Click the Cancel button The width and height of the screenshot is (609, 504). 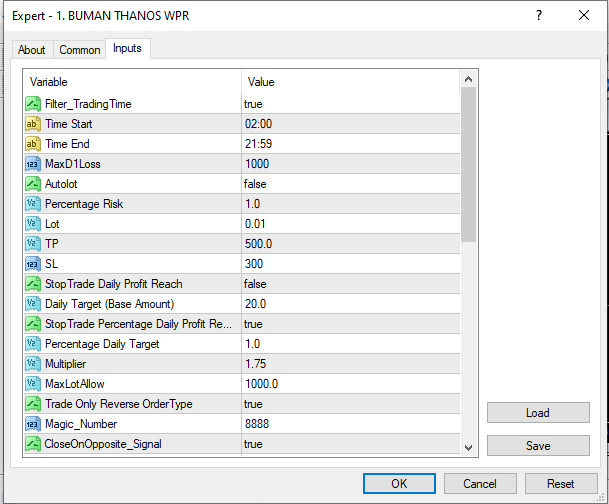[x=480, y=483]
